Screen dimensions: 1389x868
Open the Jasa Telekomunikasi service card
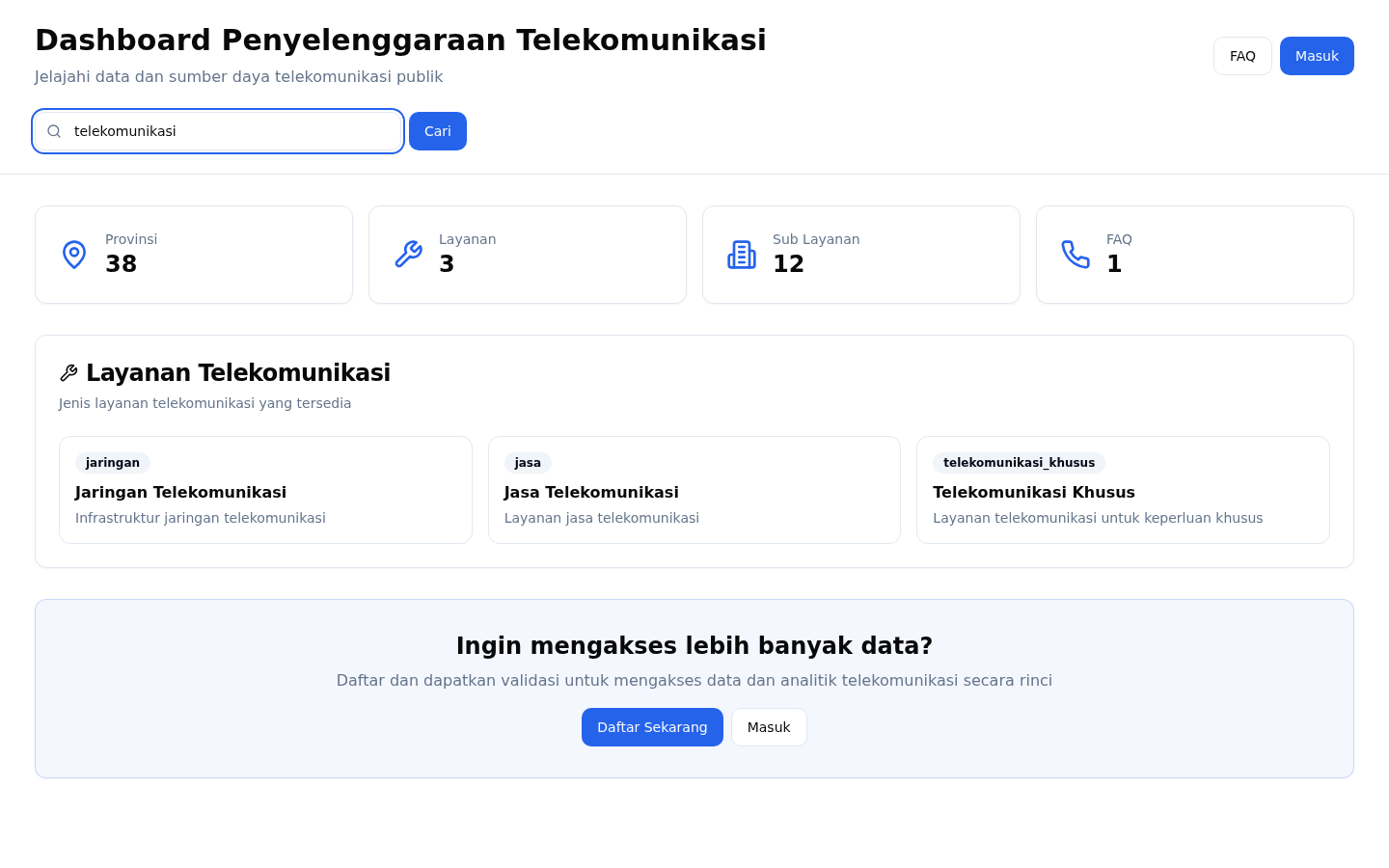tap(694, 490)
